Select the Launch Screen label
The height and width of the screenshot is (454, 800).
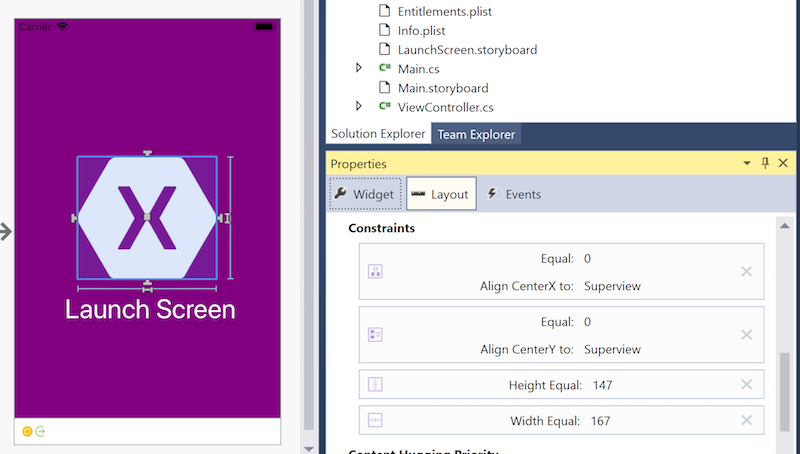coord(150,309)
